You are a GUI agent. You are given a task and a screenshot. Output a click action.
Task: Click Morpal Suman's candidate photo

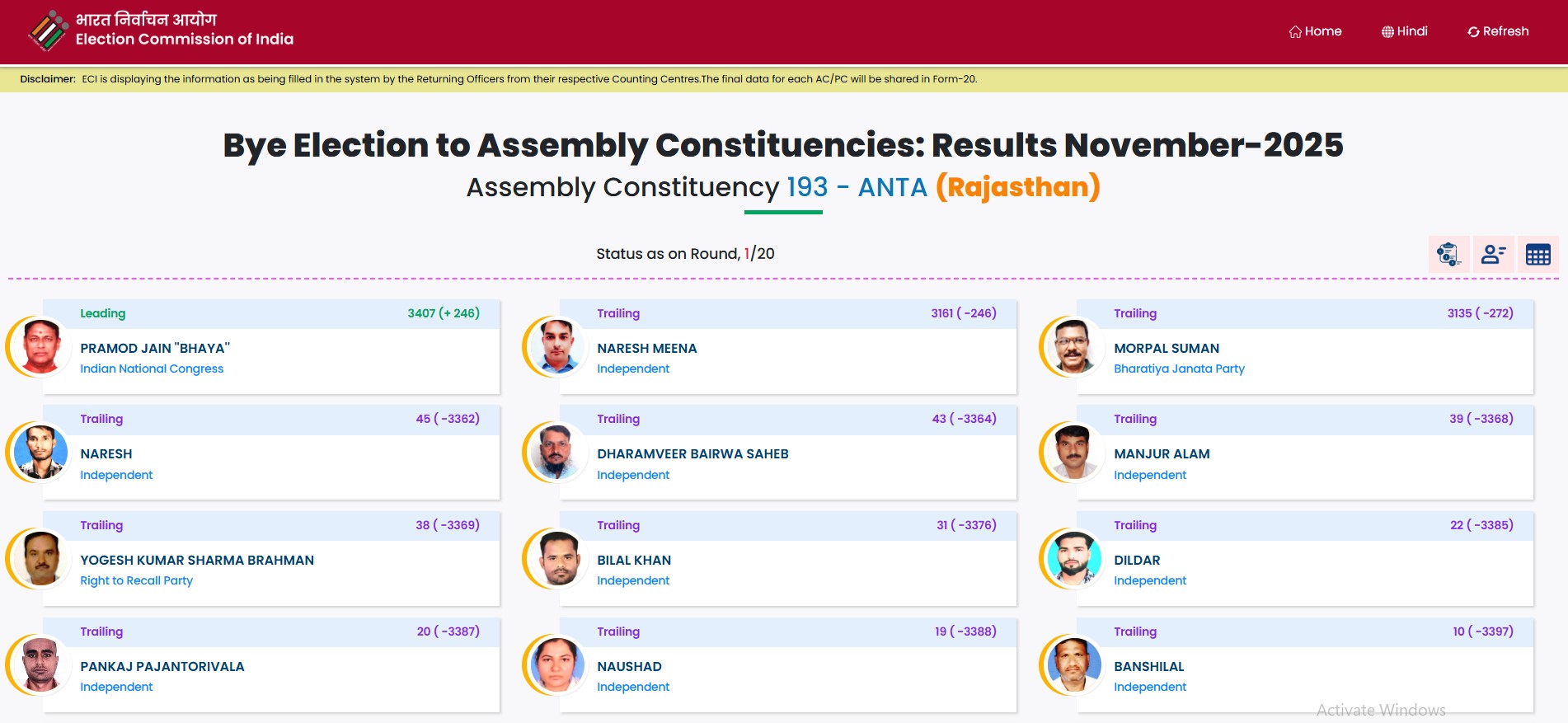[1074, 346]
